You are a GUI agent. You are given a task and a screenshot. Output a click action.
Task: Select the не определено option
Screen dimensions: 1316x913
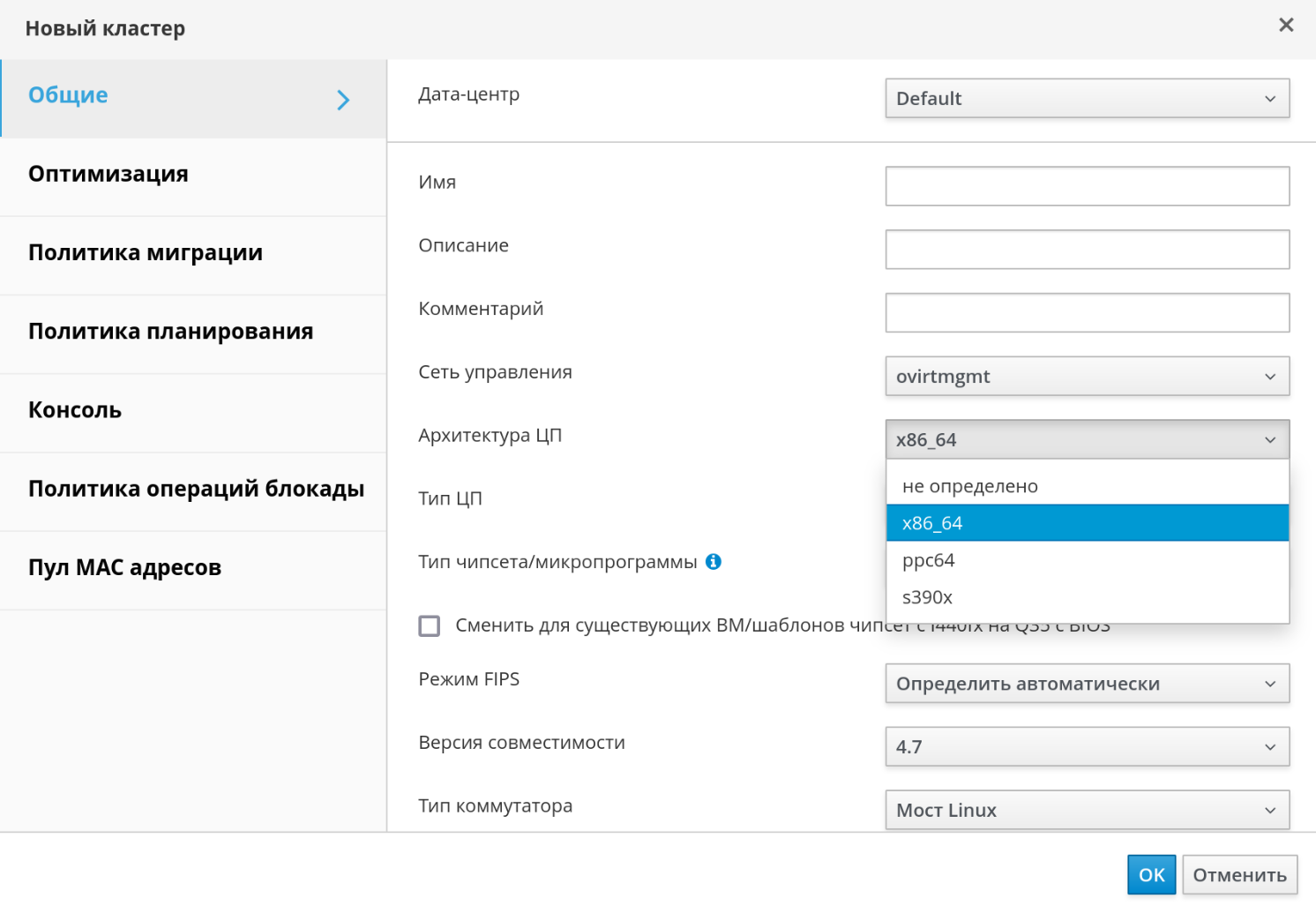click(970, 487)
